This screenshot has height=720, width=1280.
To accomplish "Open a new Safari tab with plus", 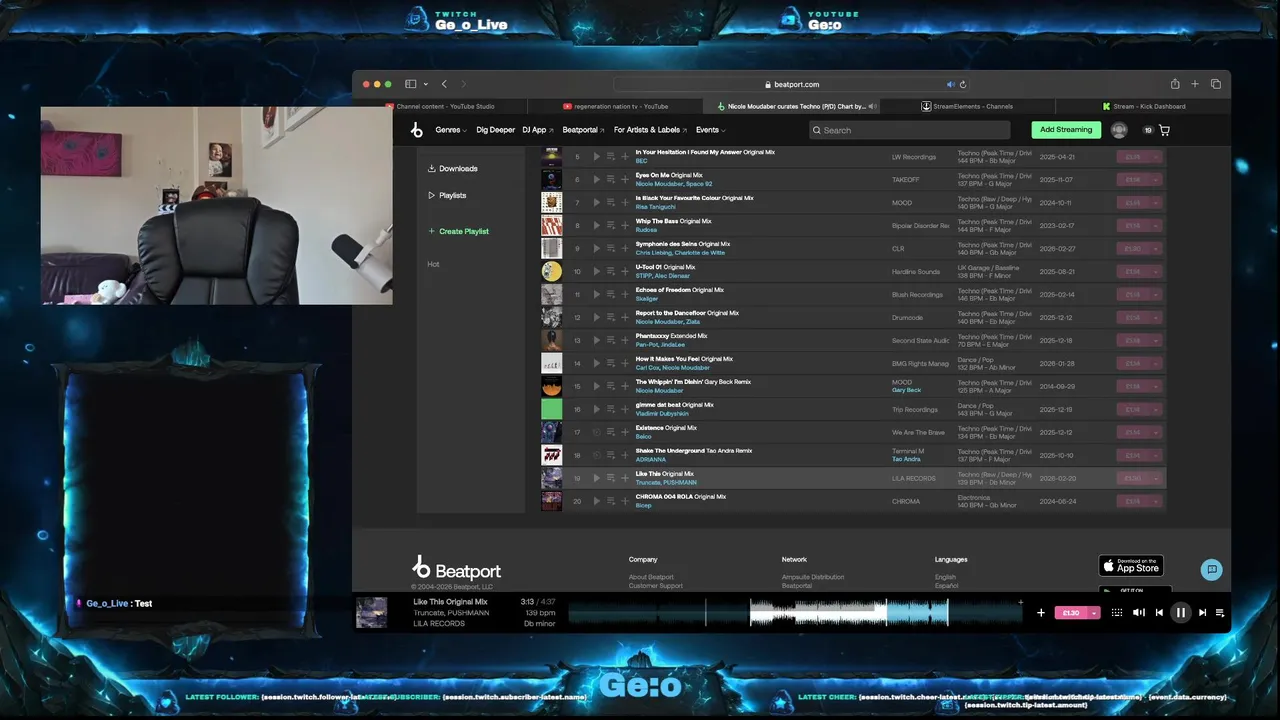I will tap(1195, 84).
